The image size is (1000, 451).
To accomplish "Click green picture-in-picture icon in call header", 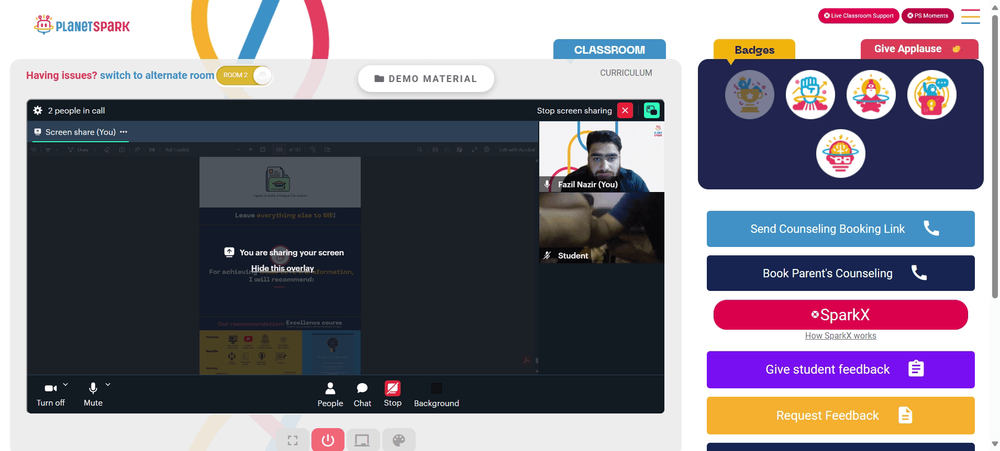I will [x=651, y=110].
